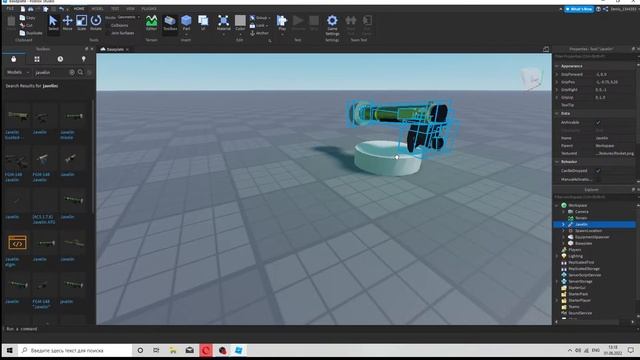This screenshot has height=360, width=640.
Task: Expand the GripForward property
Action: [x=557, y=74]
